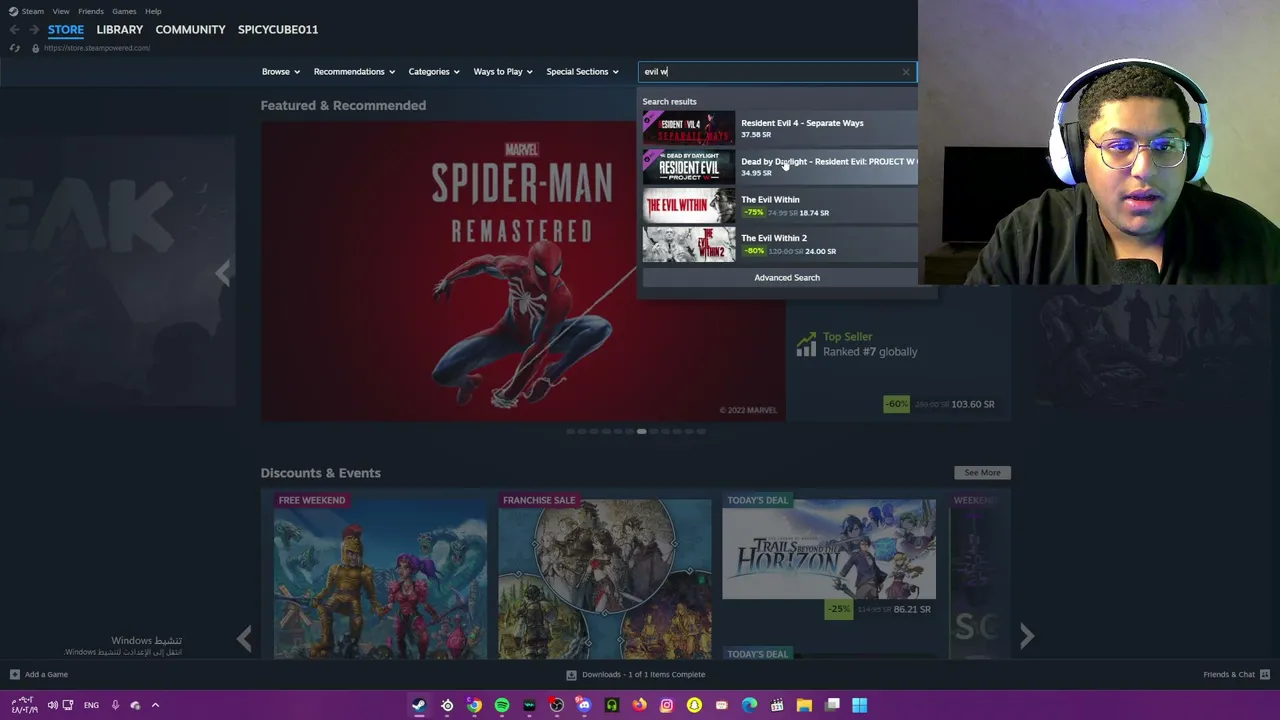
Task: Go forward with the Steam forward arrow
Action: (x=33, y=30)
